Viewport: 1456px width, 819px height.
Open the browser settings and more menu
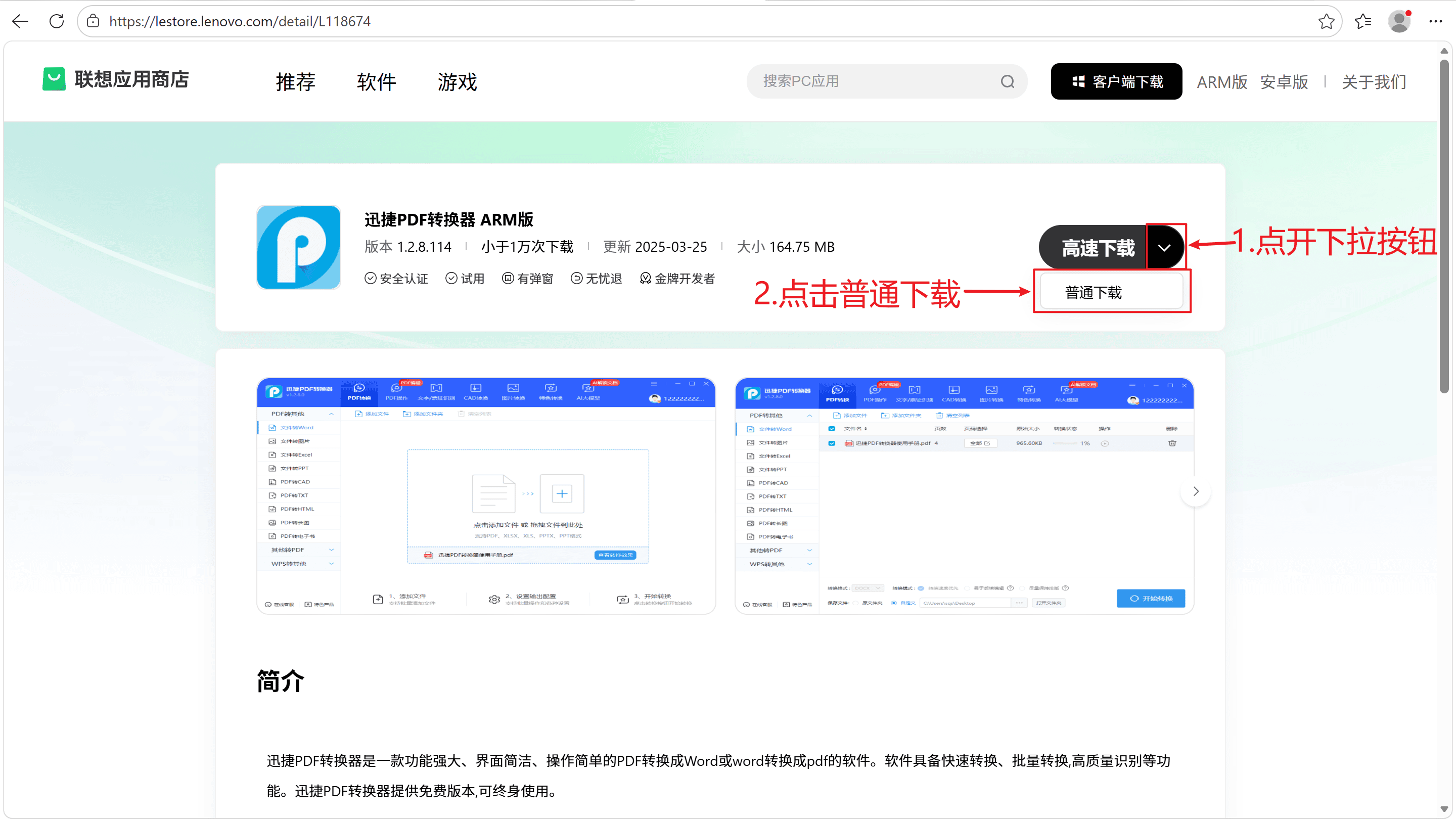tap(1436, 21)
